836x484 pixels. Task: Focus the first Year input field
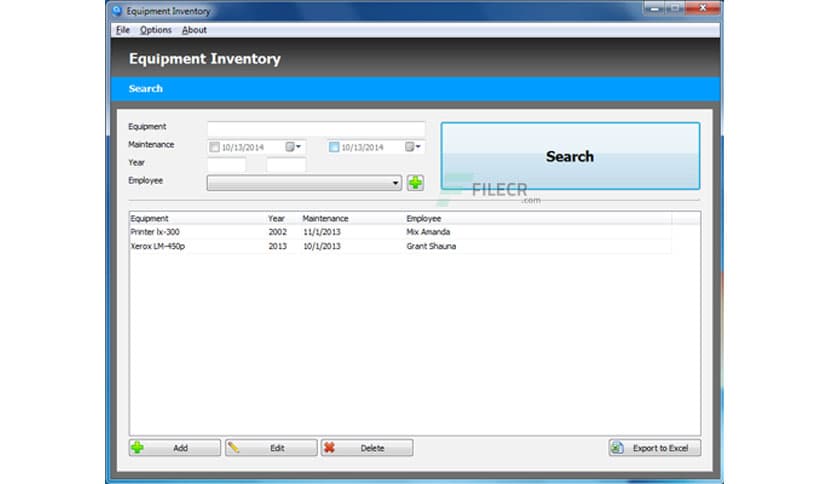coord(227,165)
